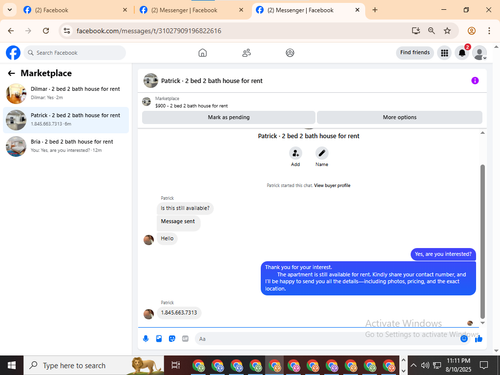Go back from Marketplace using the arrow
This screenshot has height=375, width=500.
point(11,73)
